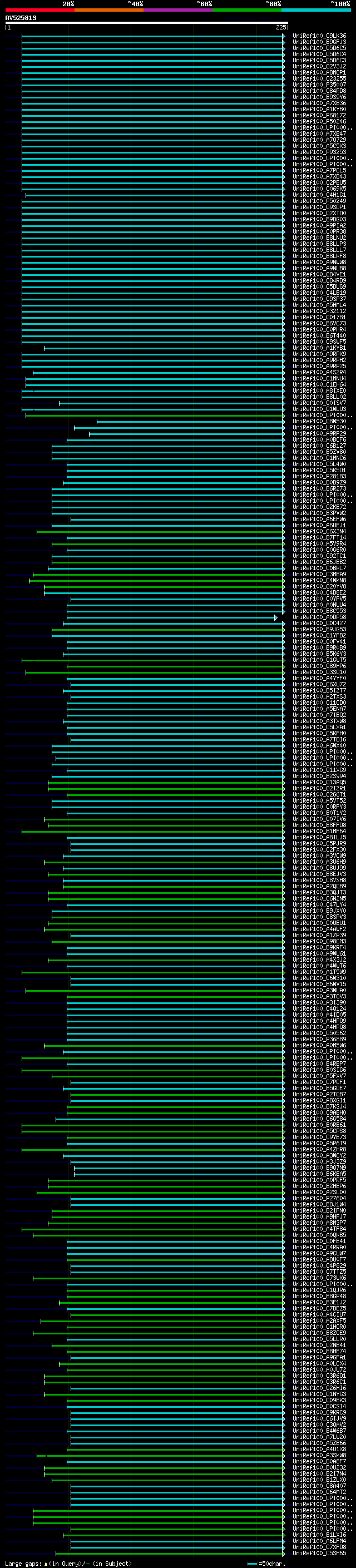
Task: Select the UniRef100_C3MBA9 label
Action: click(x=319, y=574)
